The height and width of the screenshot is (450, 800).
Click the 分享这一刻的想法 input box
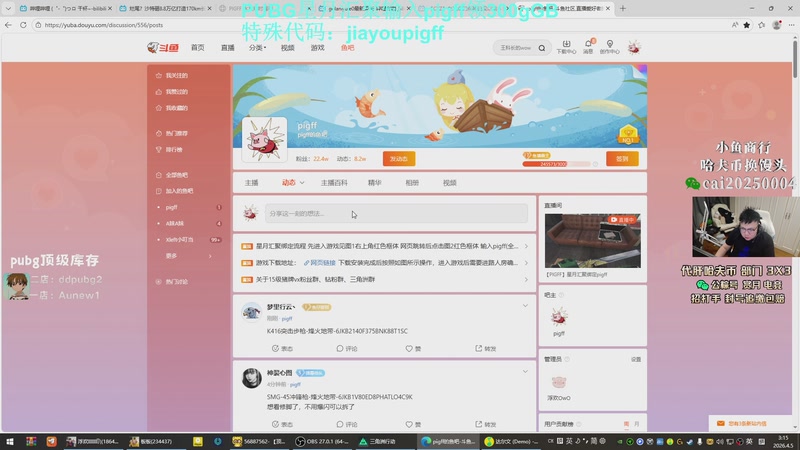(396, 213)
